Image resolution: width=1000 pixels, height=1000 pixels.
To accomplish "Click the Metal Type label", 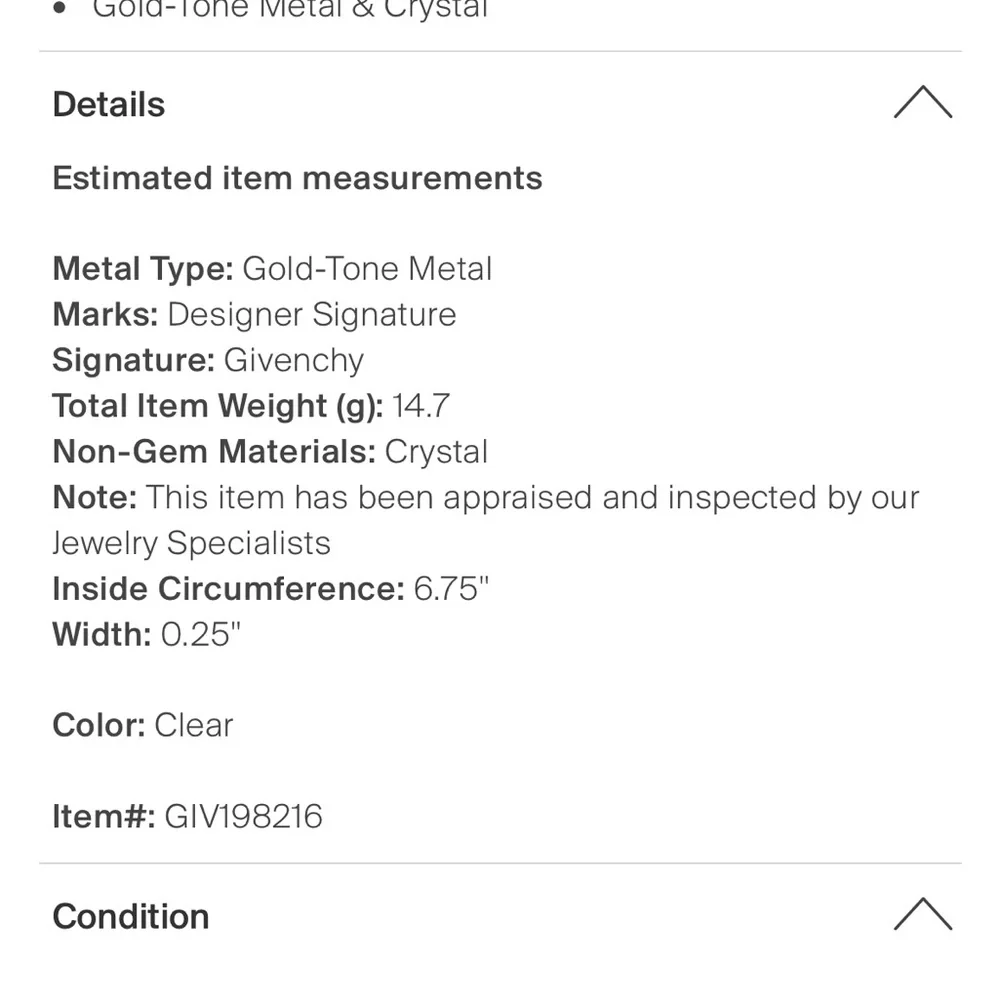I will 142,269.
